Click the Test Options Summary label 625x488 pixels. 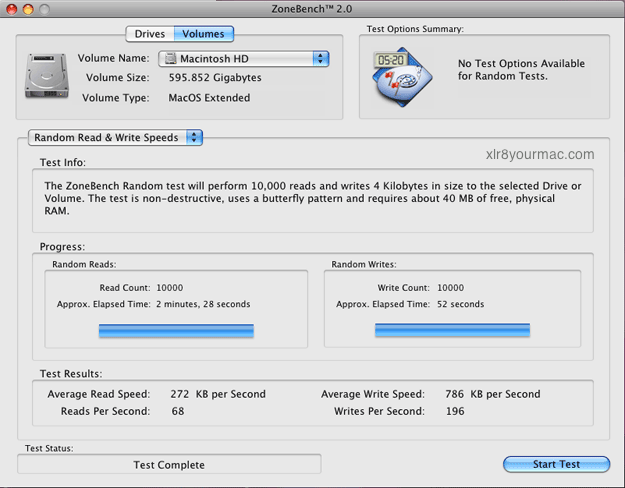click(x=415, y=29)
